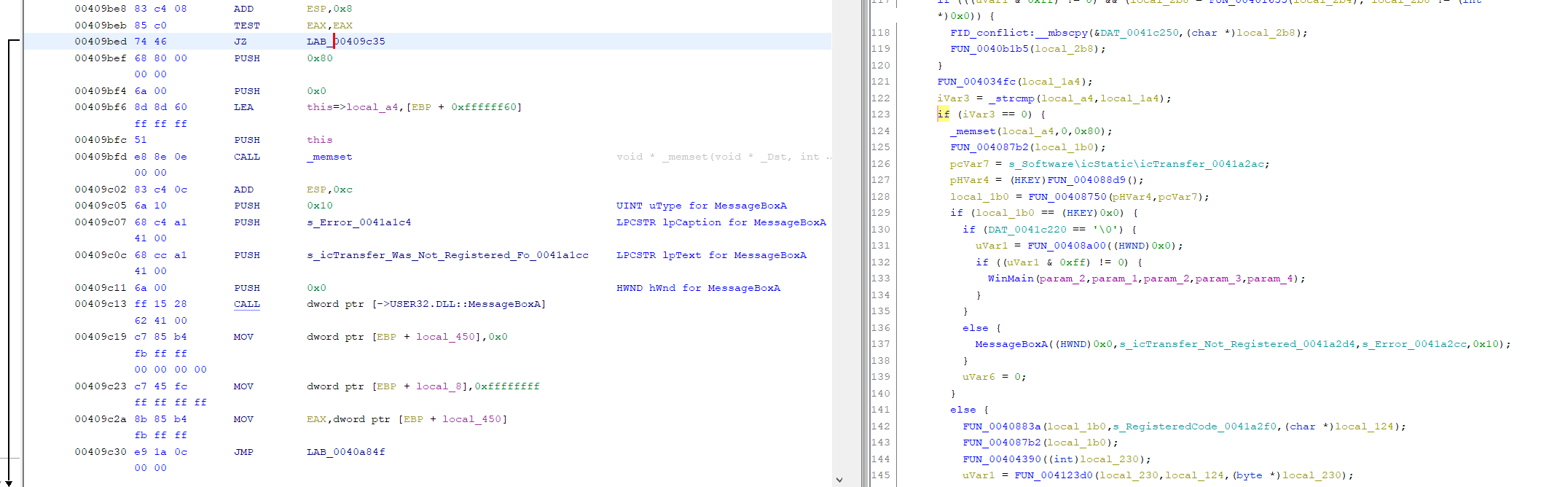This screenshot has height=487, width=1568.
Task: Open FUN_004034fc from decompiler line 121
Action: tap(976, 82)
